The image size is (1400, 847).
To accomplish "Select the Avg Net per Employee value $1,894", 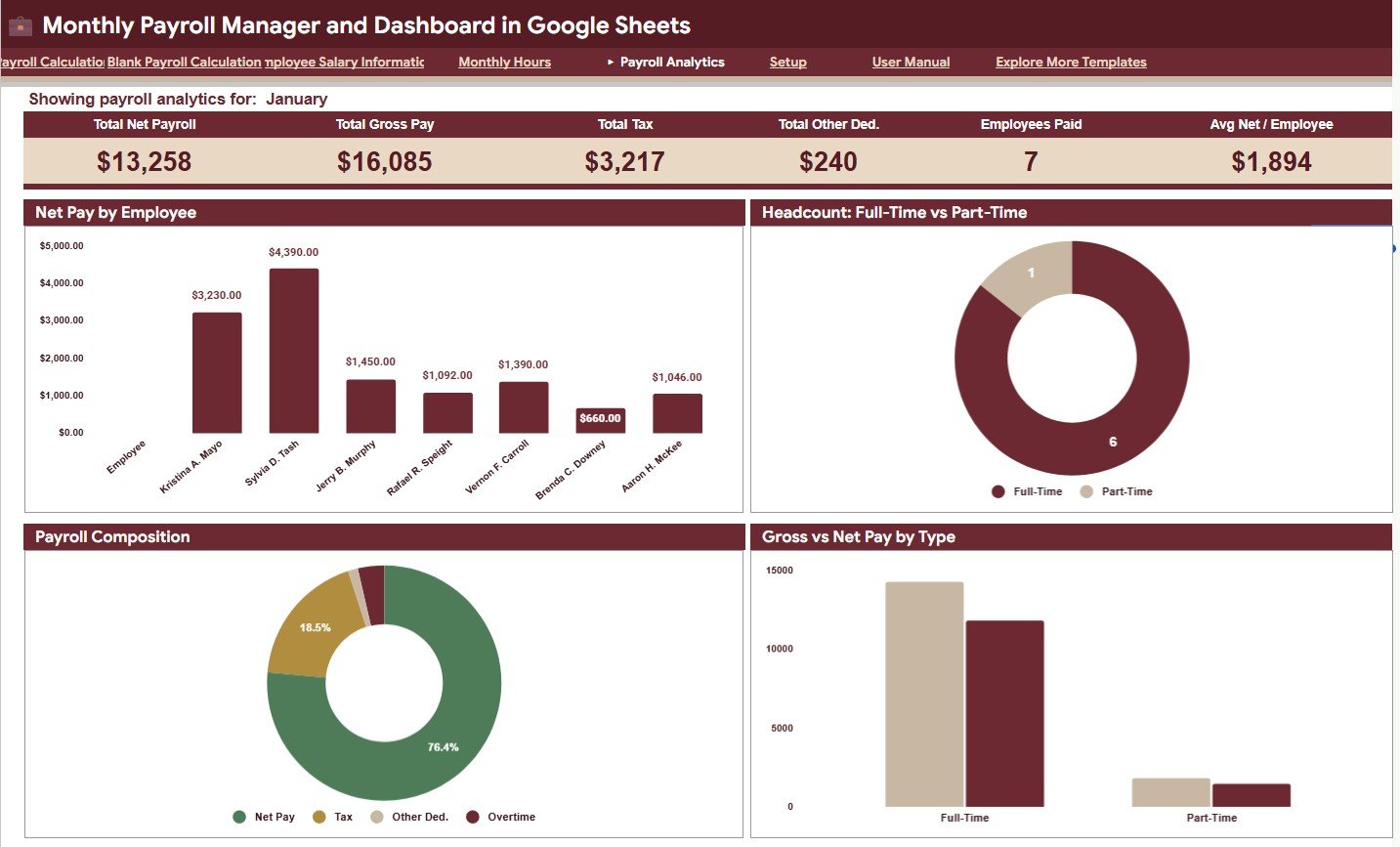I will pos(1271,161).
